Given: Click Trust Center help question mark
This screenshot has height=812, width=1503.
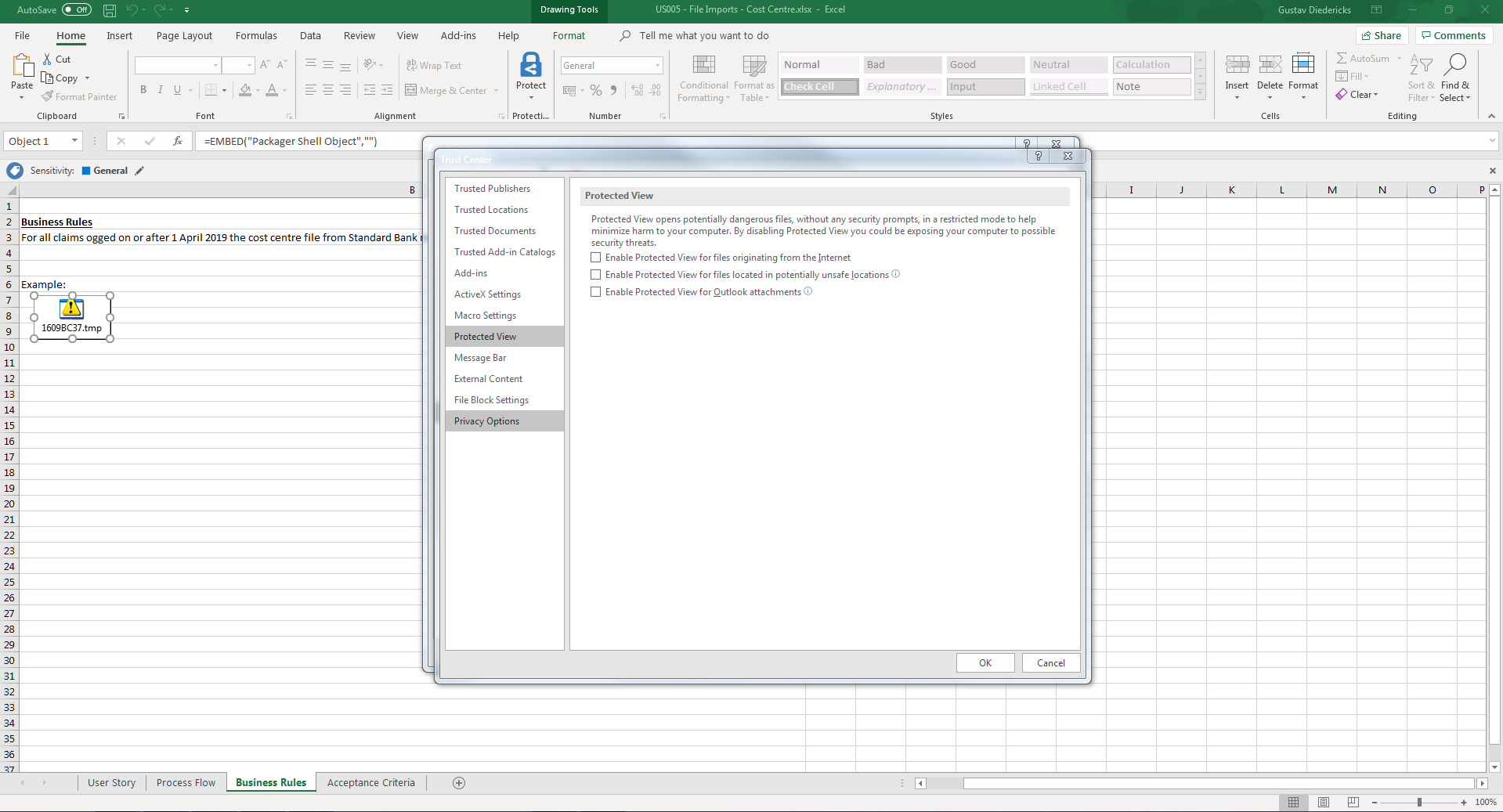Looking at the screenshot, I should click(1039, 156).
